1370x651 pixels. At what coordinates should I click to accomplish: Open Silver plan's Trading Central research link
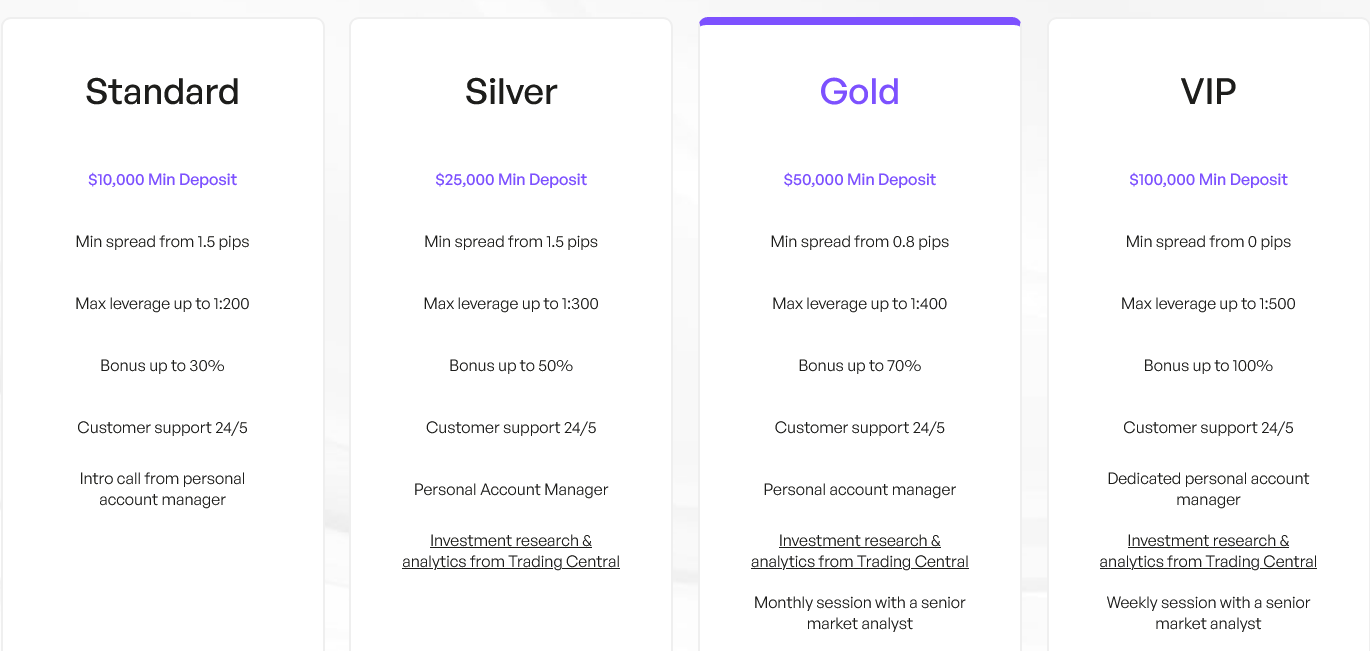click(x=511, y=551)
